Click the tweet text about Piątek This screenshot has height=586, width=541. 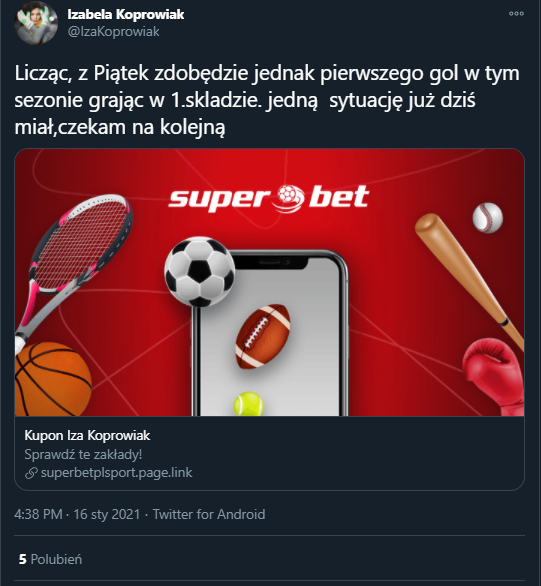(x=267, y=100)
